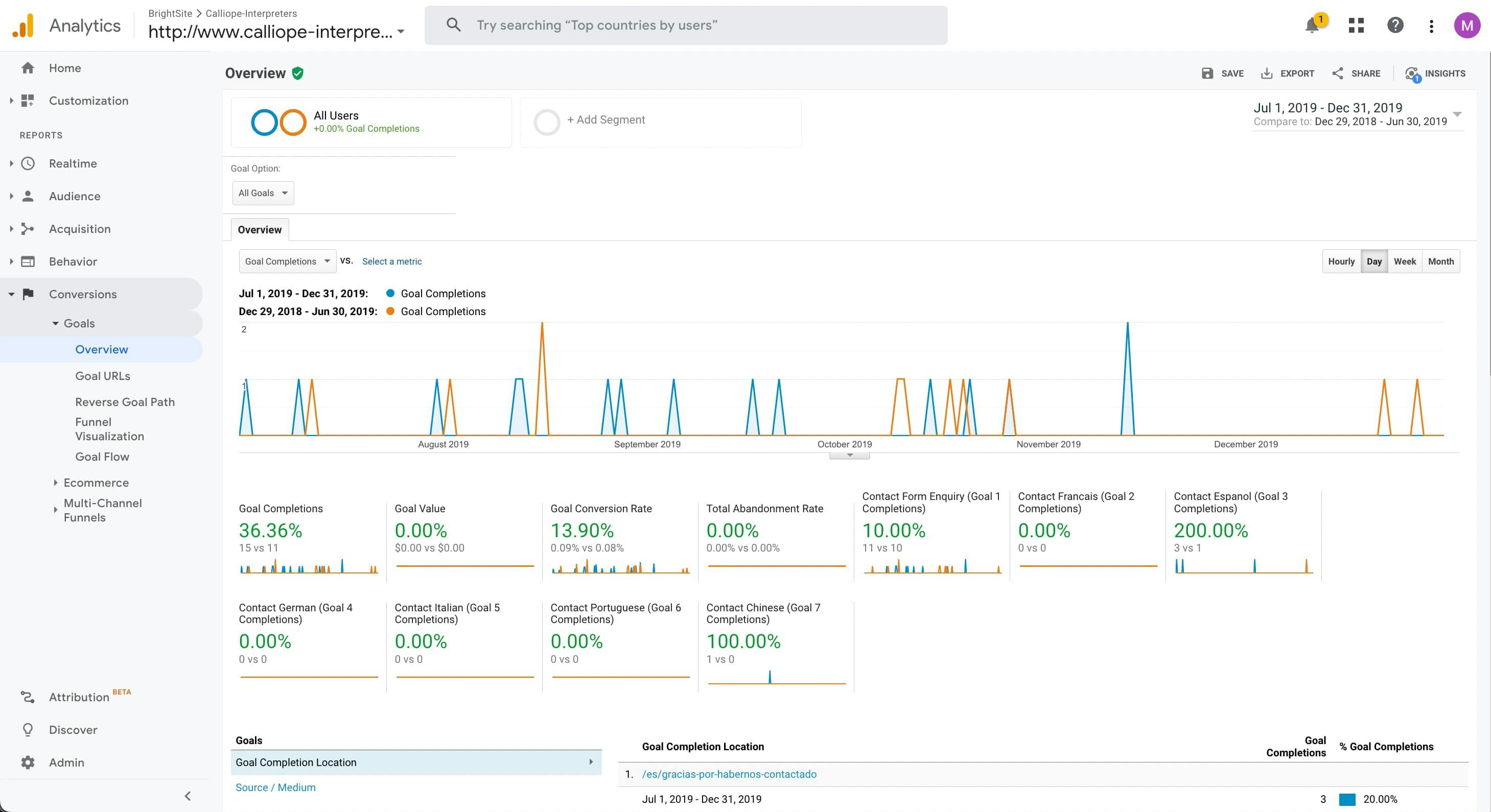The width and height of the screenshot is (1491, 812).
Task: Open Goal URLs in the sidebar
Action: 102,376
